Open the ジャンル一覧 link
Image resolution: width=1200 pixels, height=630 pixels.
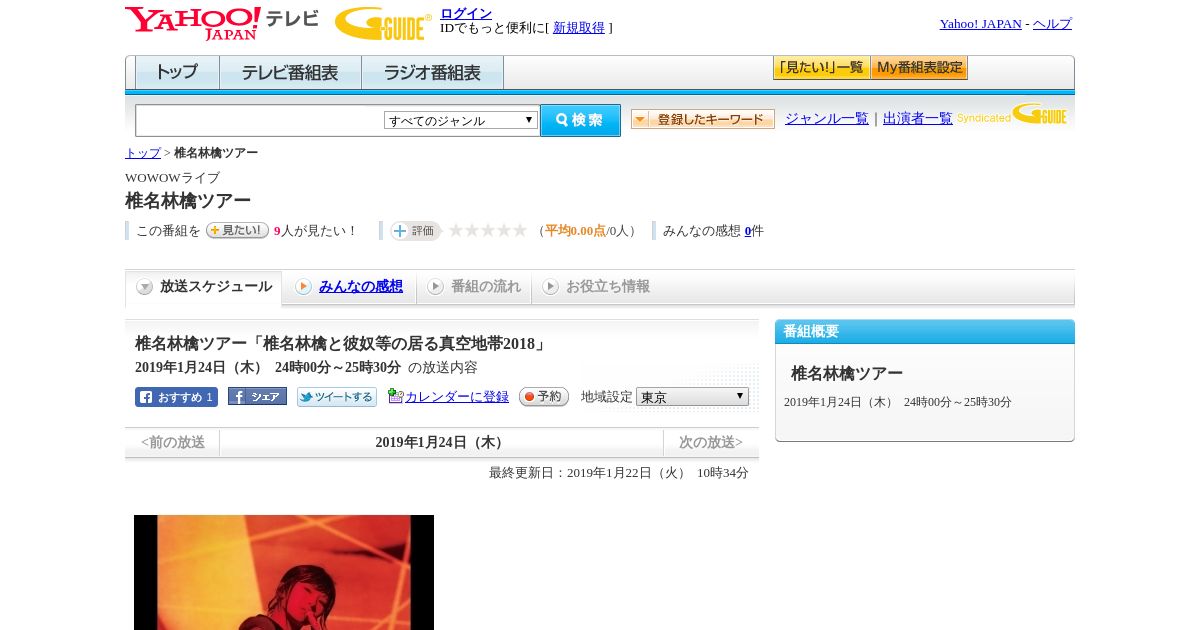[827, 118]
